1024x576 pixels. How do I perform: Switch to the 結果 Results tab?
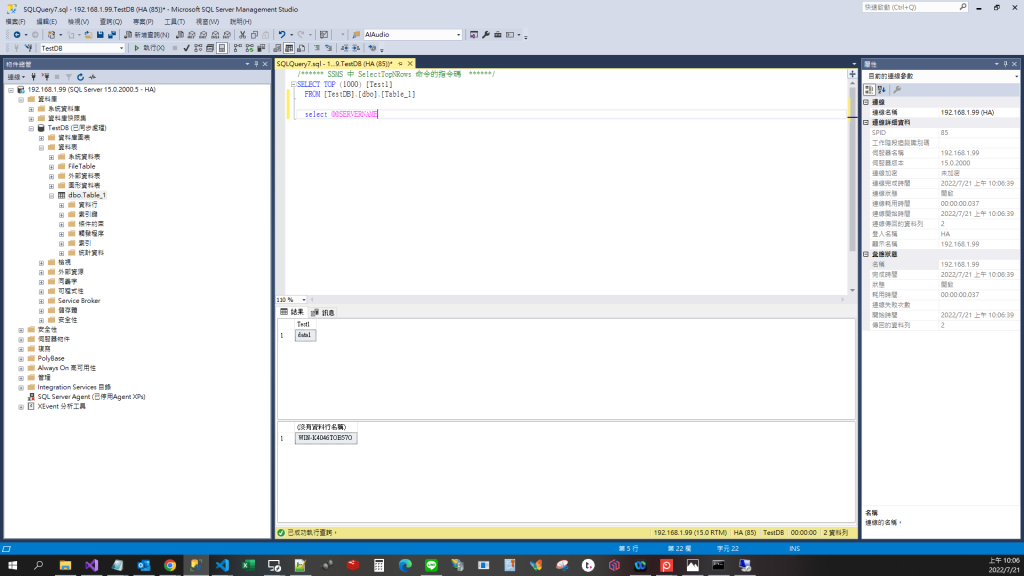(292, 312)
